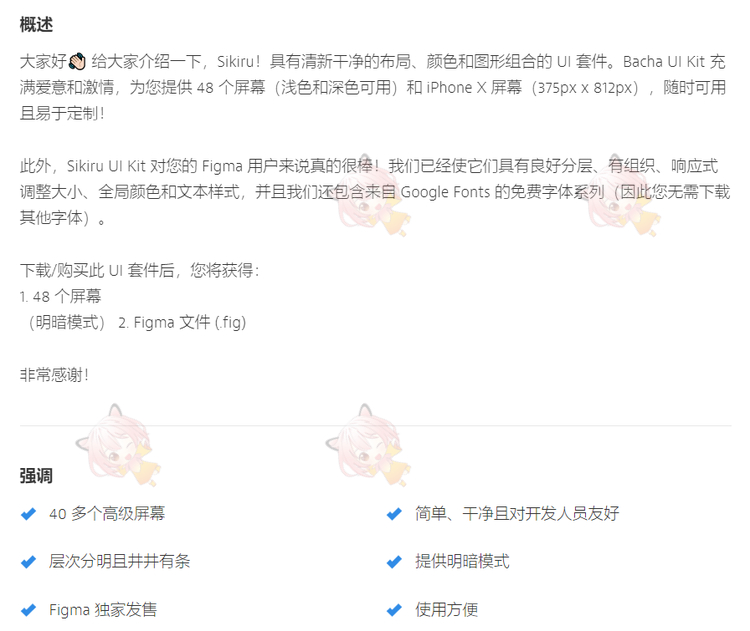
Task: Click the 概述 section heading
Action: click(x=36, y=24)
